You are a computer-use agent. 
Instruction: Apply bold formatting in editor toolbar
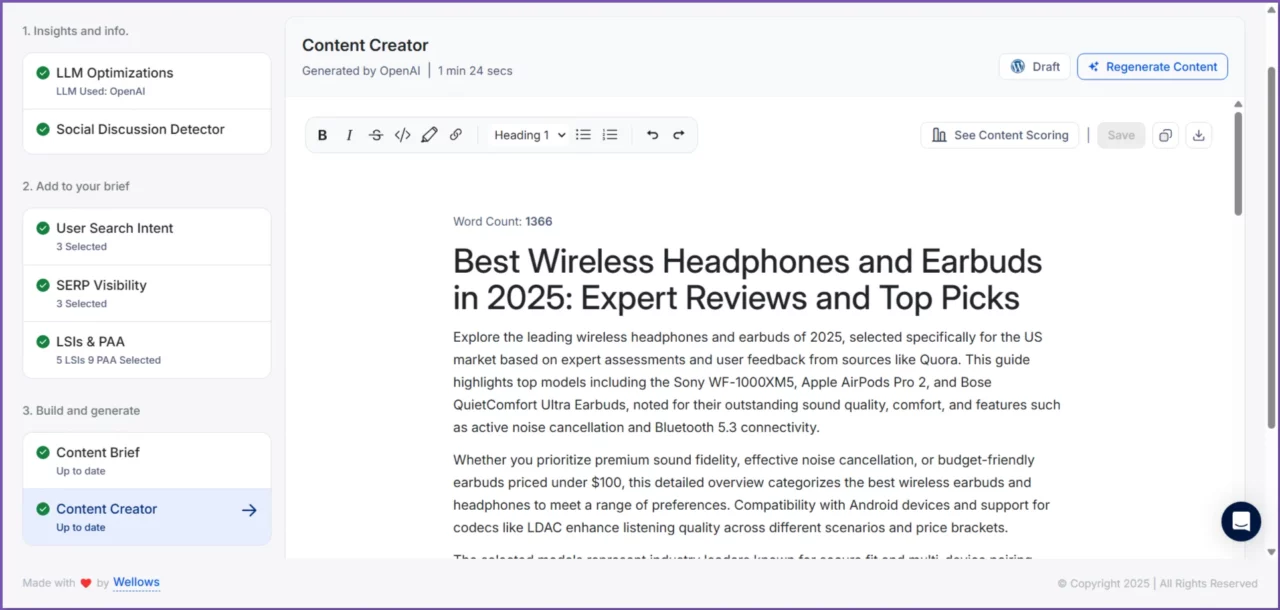322,135
